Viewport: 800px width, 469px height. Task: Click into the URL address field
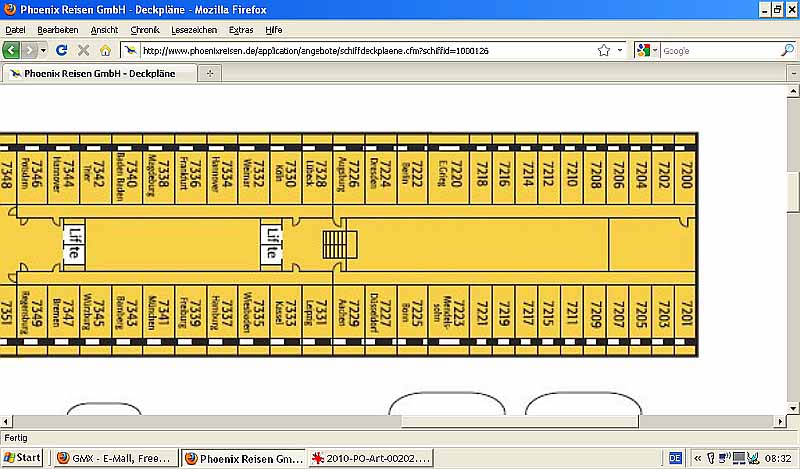pos(367,51)
